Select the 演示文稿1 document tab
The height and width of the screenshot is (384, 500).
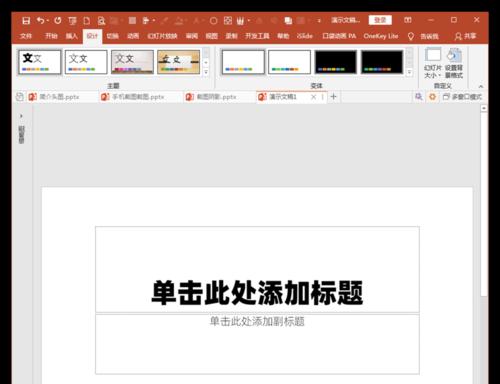pos(283,97)
